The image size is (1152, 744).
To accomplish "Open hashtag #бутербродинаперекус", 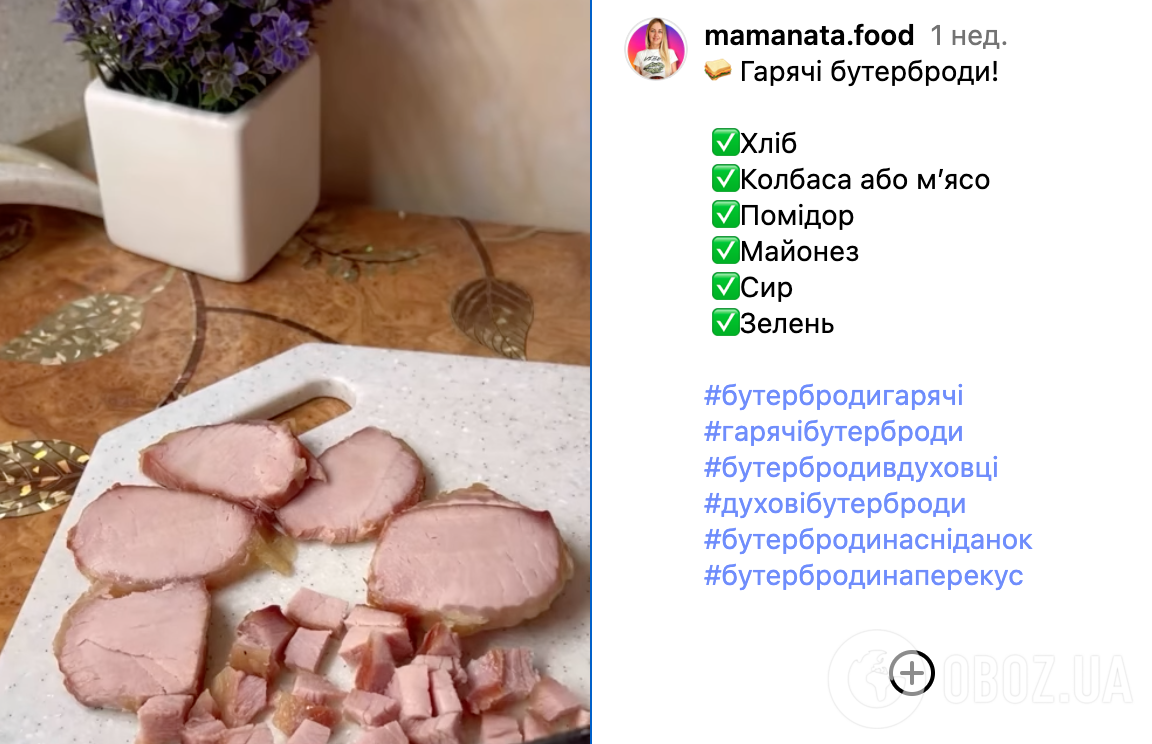I will (x=863, y=575).
